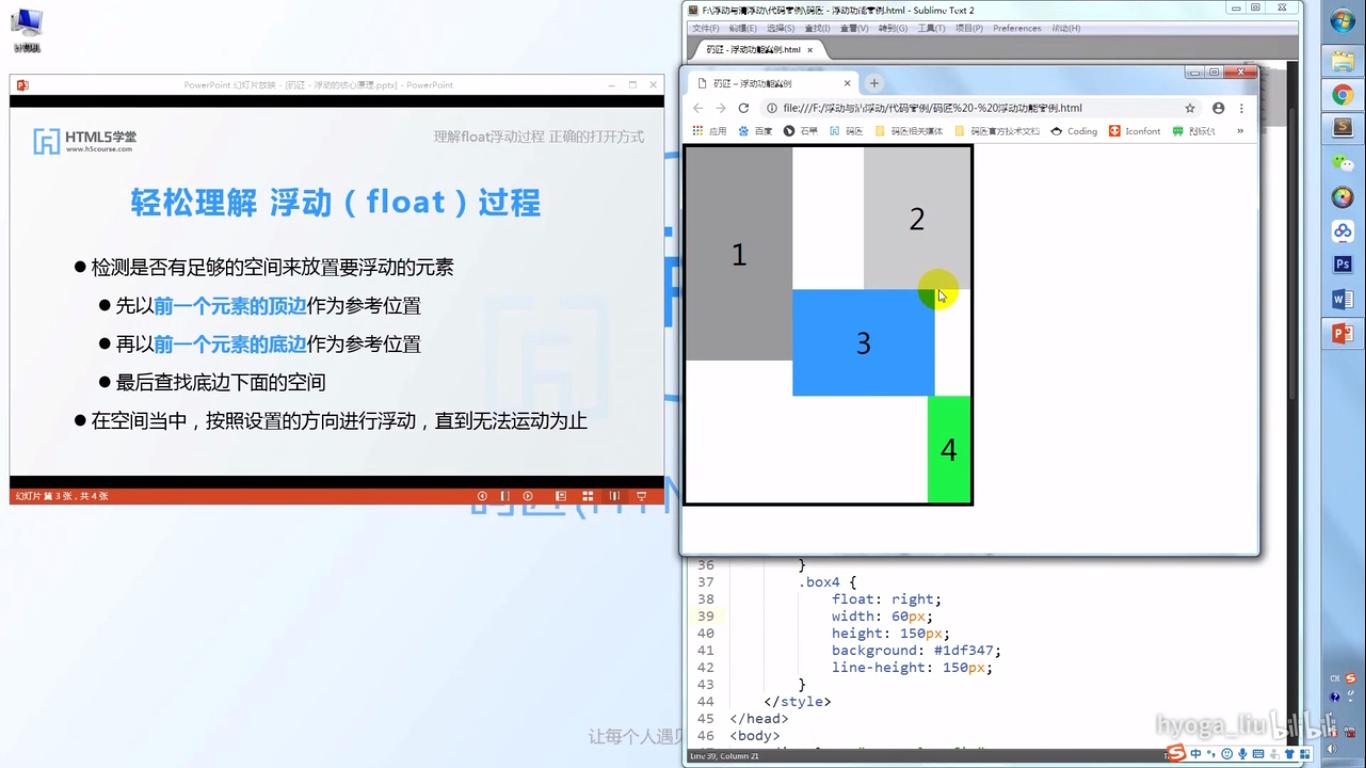
Task: Open the Iconfont bookmark
Action: 1135,131
